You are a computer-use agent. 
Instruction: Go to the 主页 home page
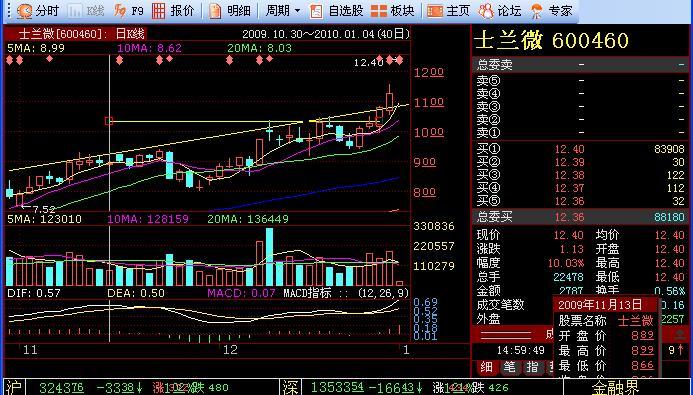click(448, 11)
